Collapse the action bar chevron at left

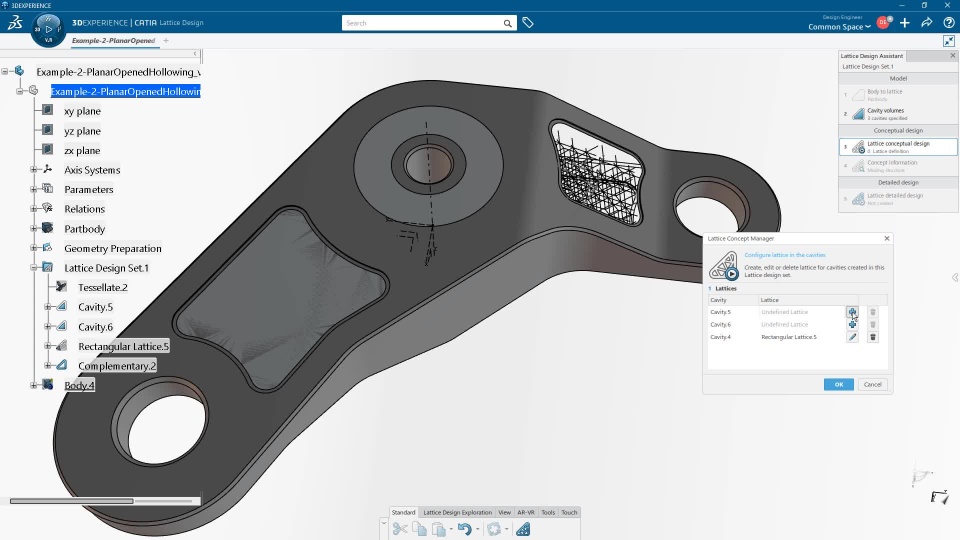click(384, 523)
